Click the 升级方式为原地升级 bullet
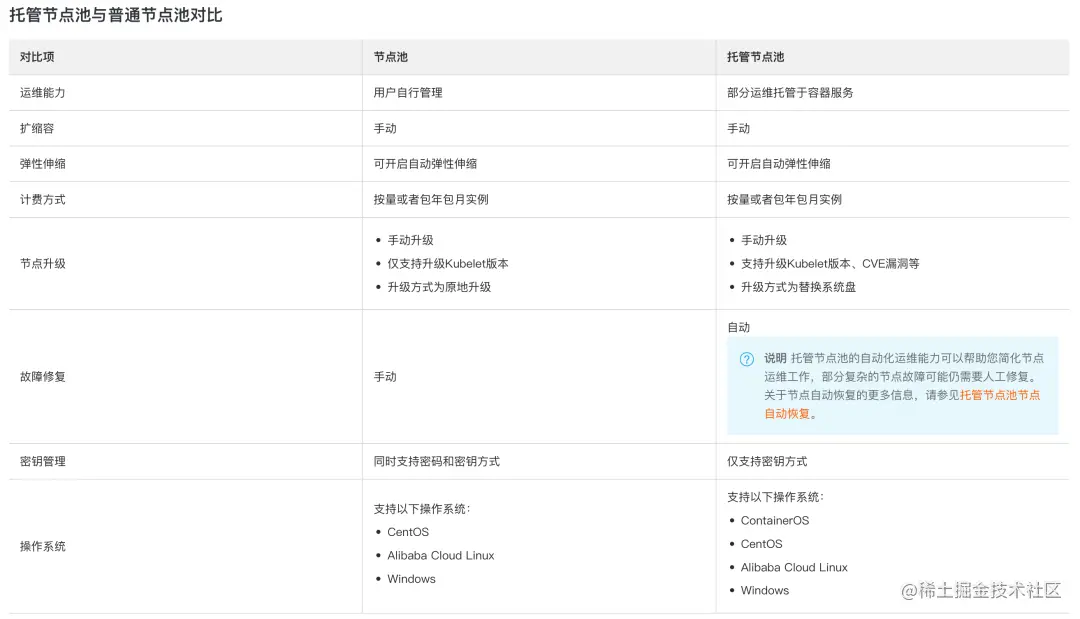The width and height of the screenshot is (1080, 619). pyautogui.click(x=439, y=287)
